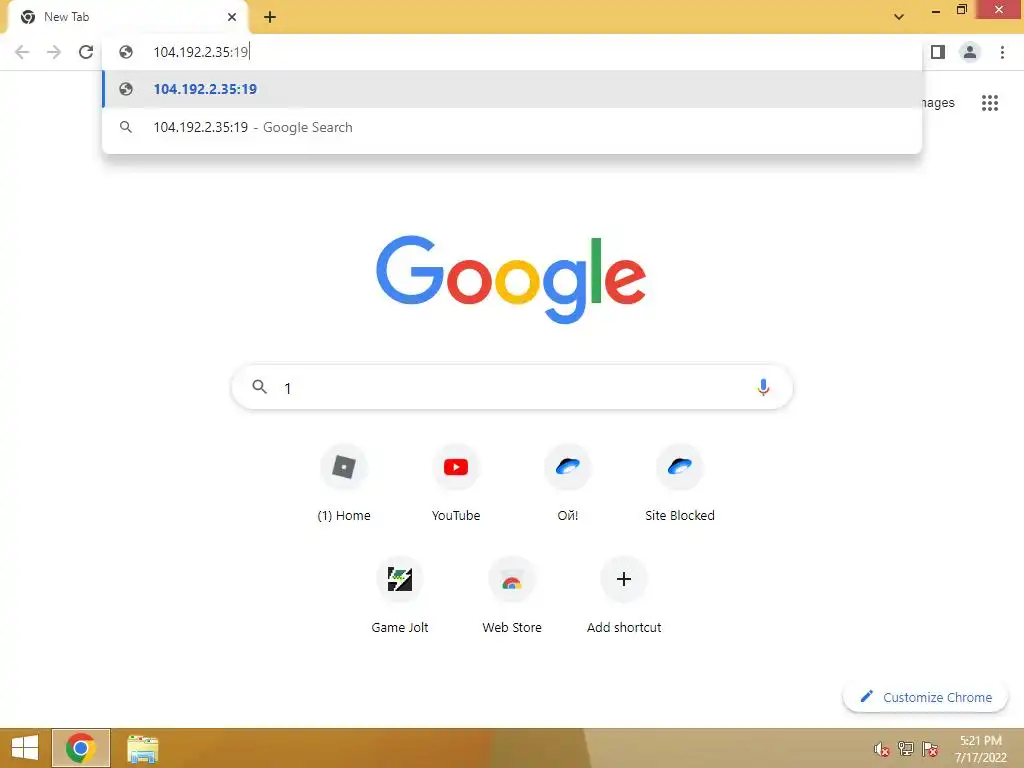Click the magnifier icon in Google search box

coord(259,387)
